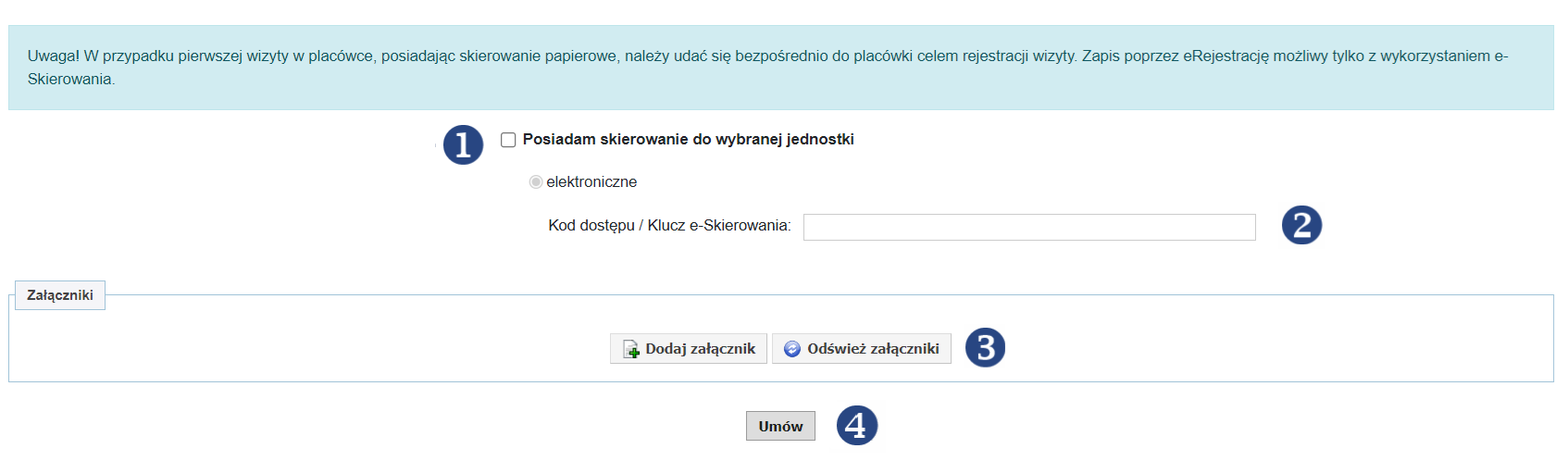Click the 'elektroniczne' option label text
Screen dimensions: 1568x461
click(591, 182)
